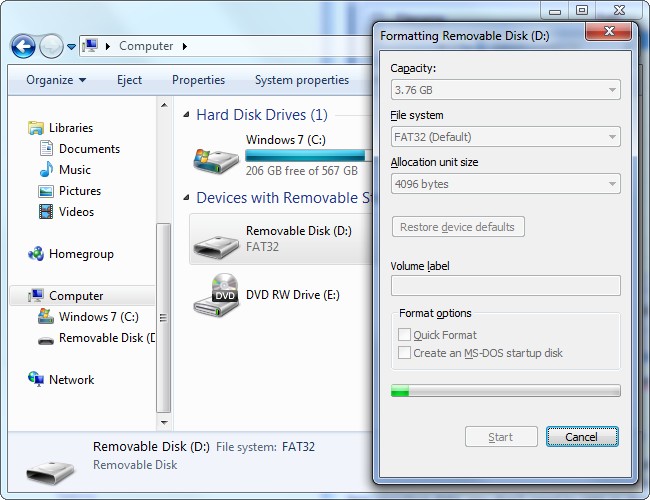Click the Computer icon in address bar
Screen dimensions: 650x500
90,46
